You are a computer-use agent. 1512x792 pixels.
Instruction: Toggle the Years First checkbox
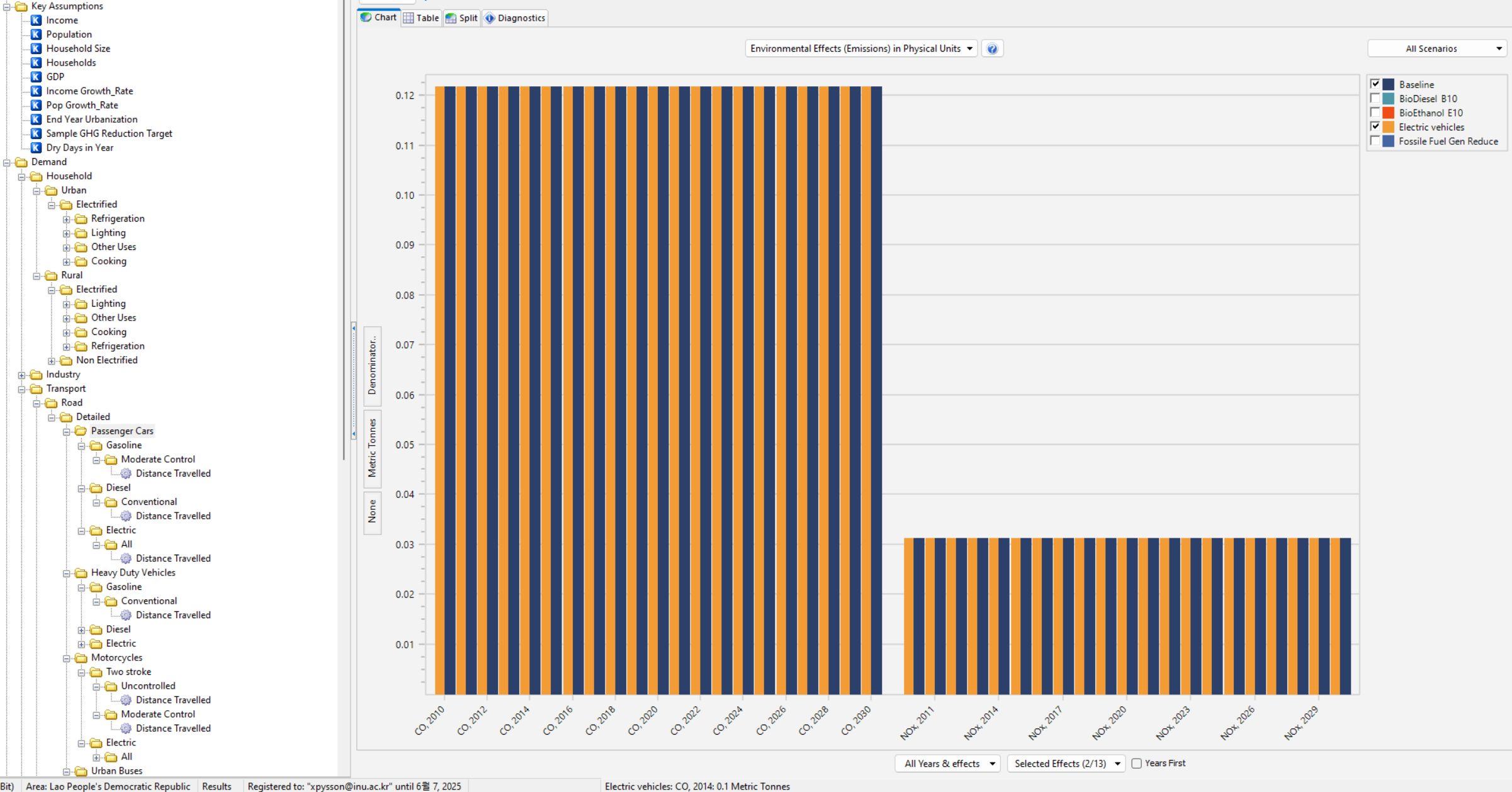tap(1137, 764)
